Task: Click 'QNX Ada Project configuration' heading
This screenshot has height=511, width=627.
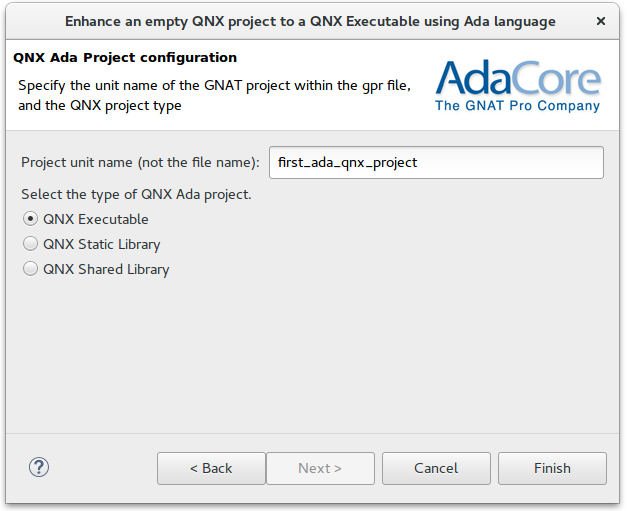Action: (125, 58)
